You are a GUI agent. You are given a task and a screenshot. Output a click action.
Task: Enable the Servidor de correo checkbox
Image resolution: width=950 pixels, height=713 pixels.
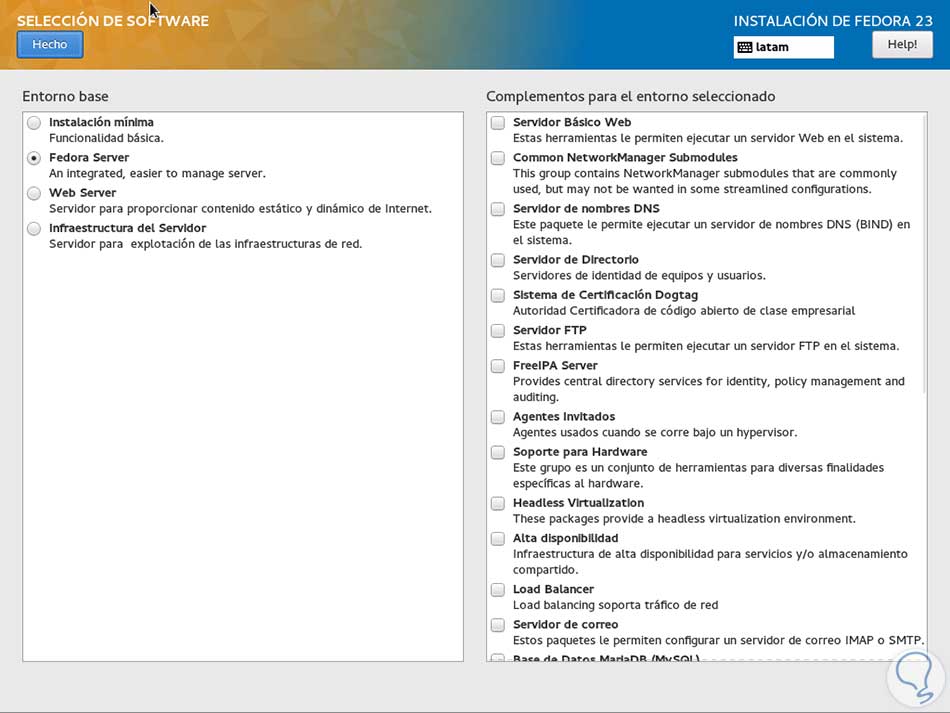(x=497, y=625)
